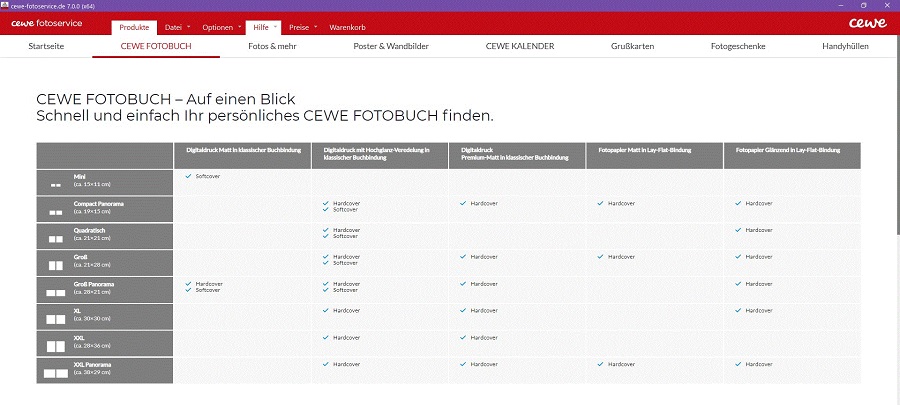
Task: Click Hardcover link for Groß Panorama Digitaldruck Matt
Action: (x=209, y=284)
